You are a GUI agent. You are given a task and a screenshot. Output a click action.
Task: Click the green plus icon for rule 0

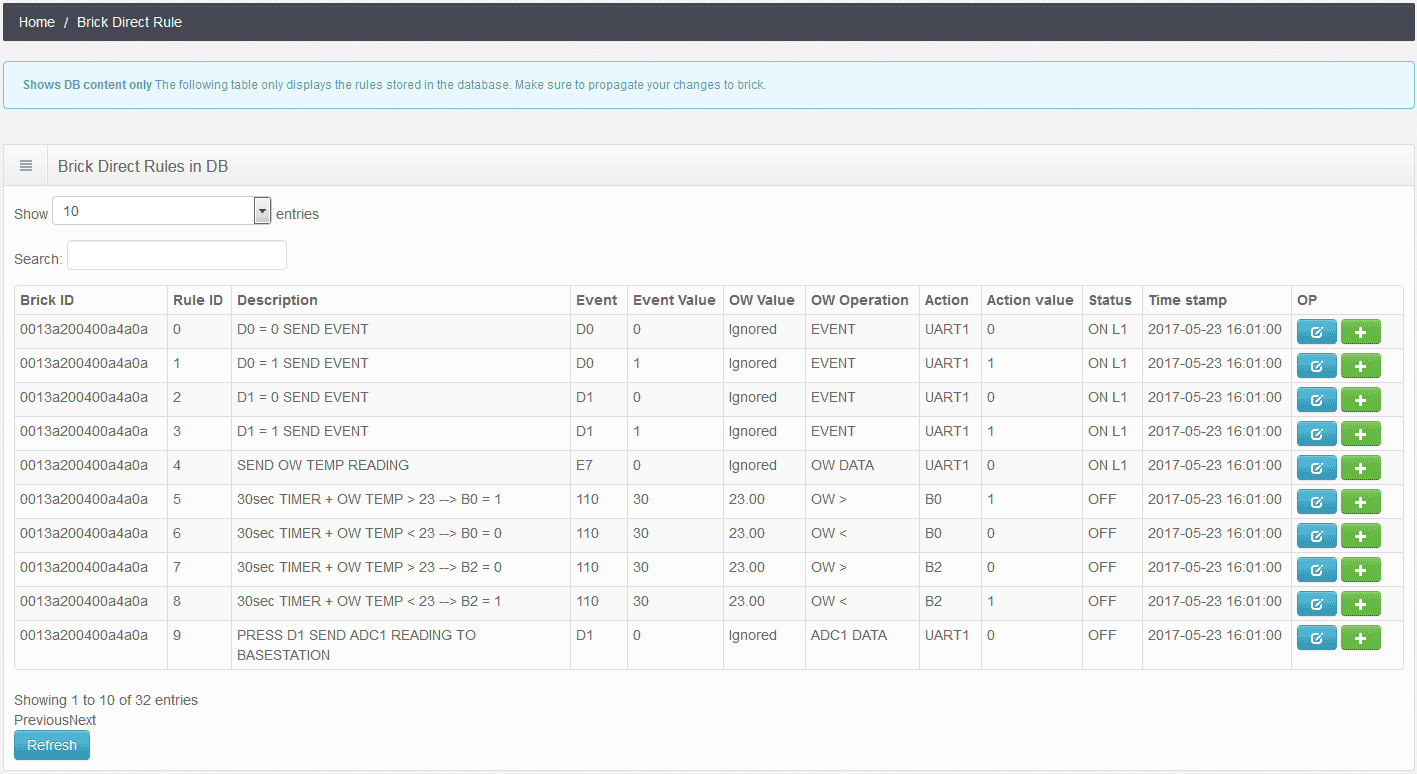[1360, 332]
